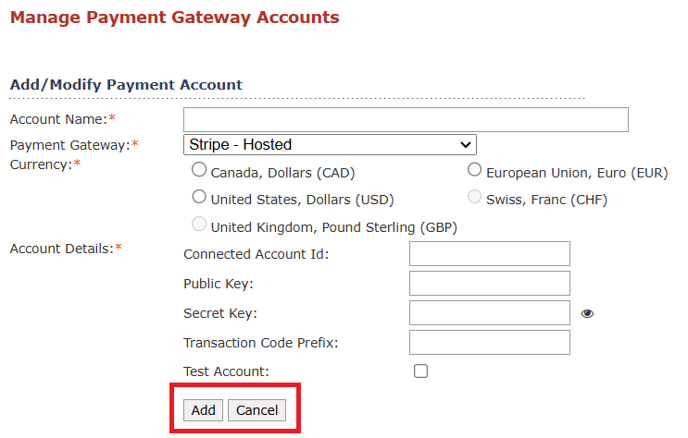
Task: Select United Kingdom, Pound Sterling (GBP) radio
Action: coord(199,224)
